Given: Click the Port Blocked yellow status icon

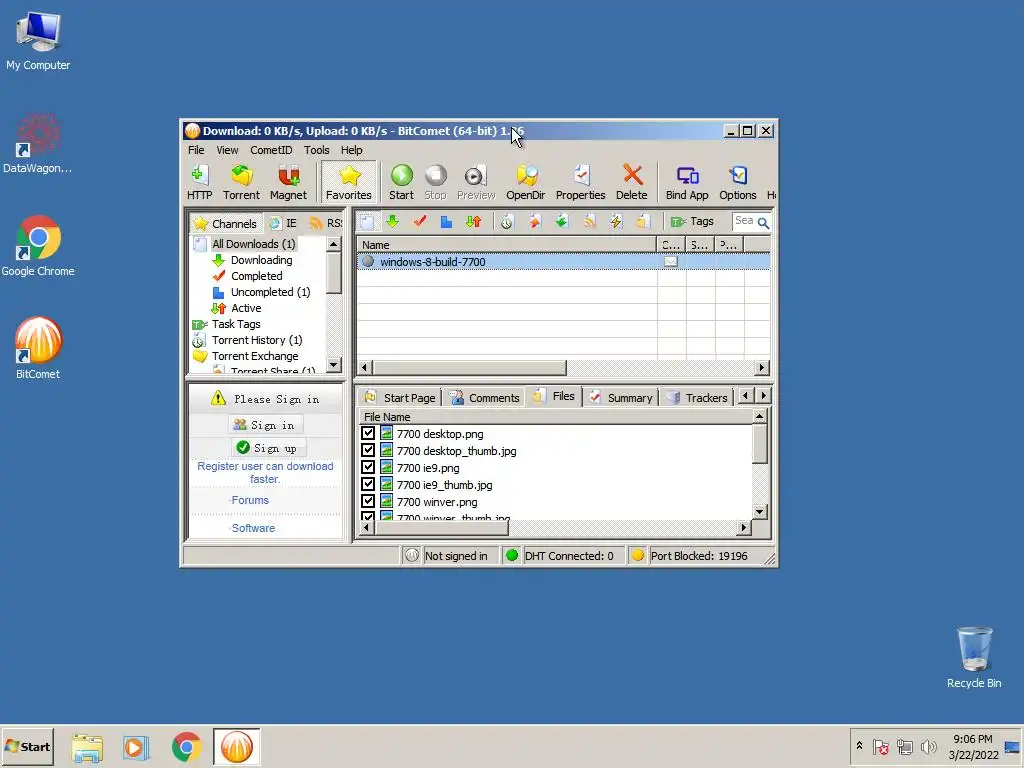Looking at the screenshot, I should (x=637, y=555).
